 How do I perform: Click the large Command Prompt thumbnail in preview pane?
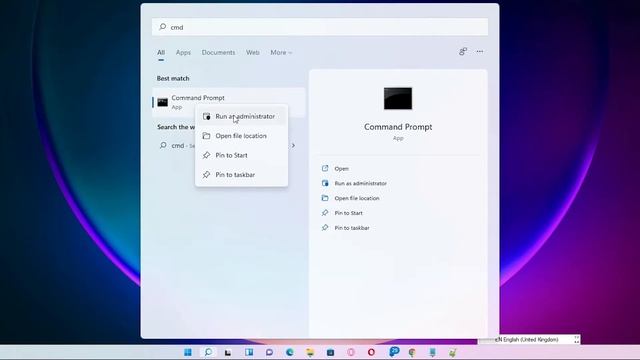398,98
